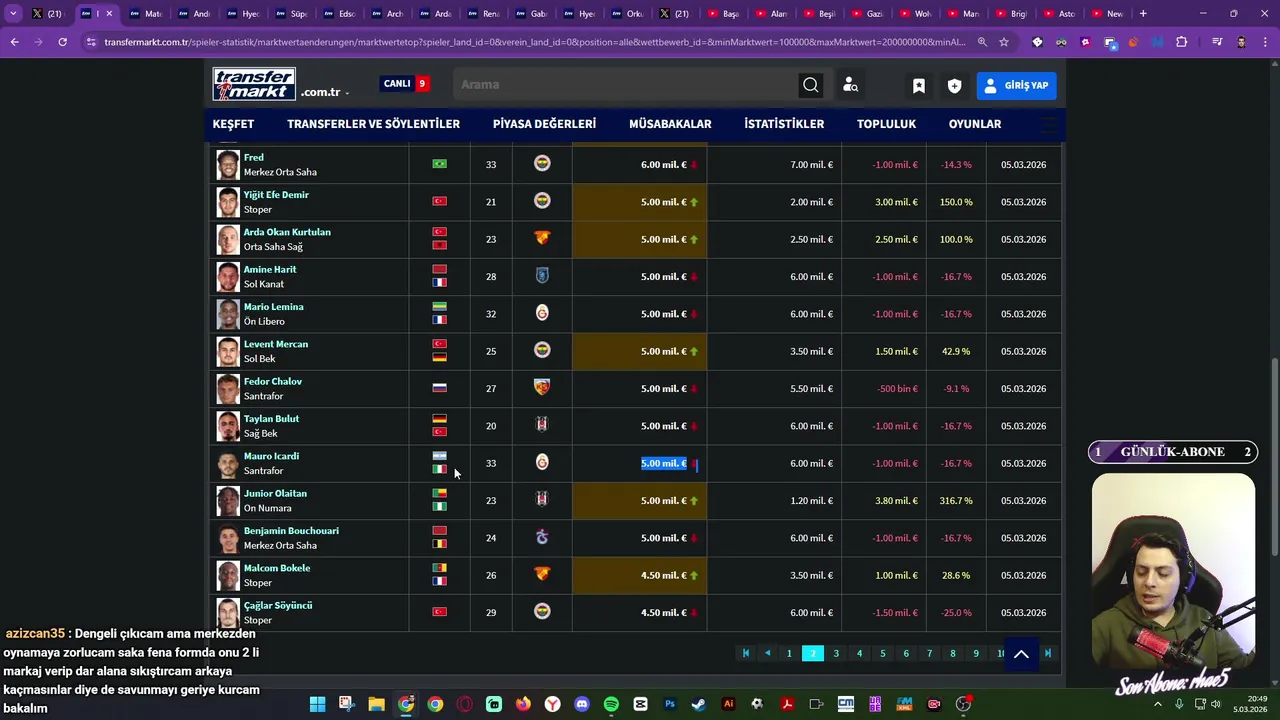Open the Windows Start menu
The image size is (1280, 720).
[x=317, y=704]
